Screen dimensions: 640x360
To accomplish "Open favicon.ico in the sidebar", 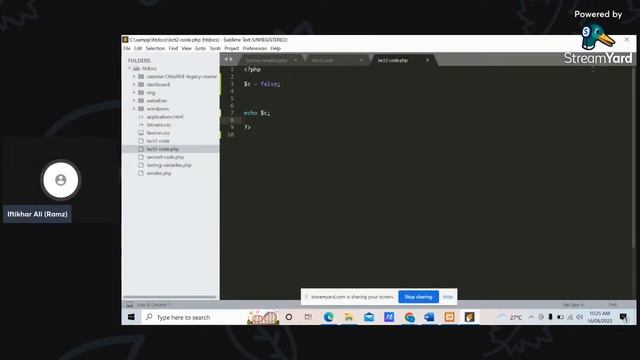I will [158, 133].
